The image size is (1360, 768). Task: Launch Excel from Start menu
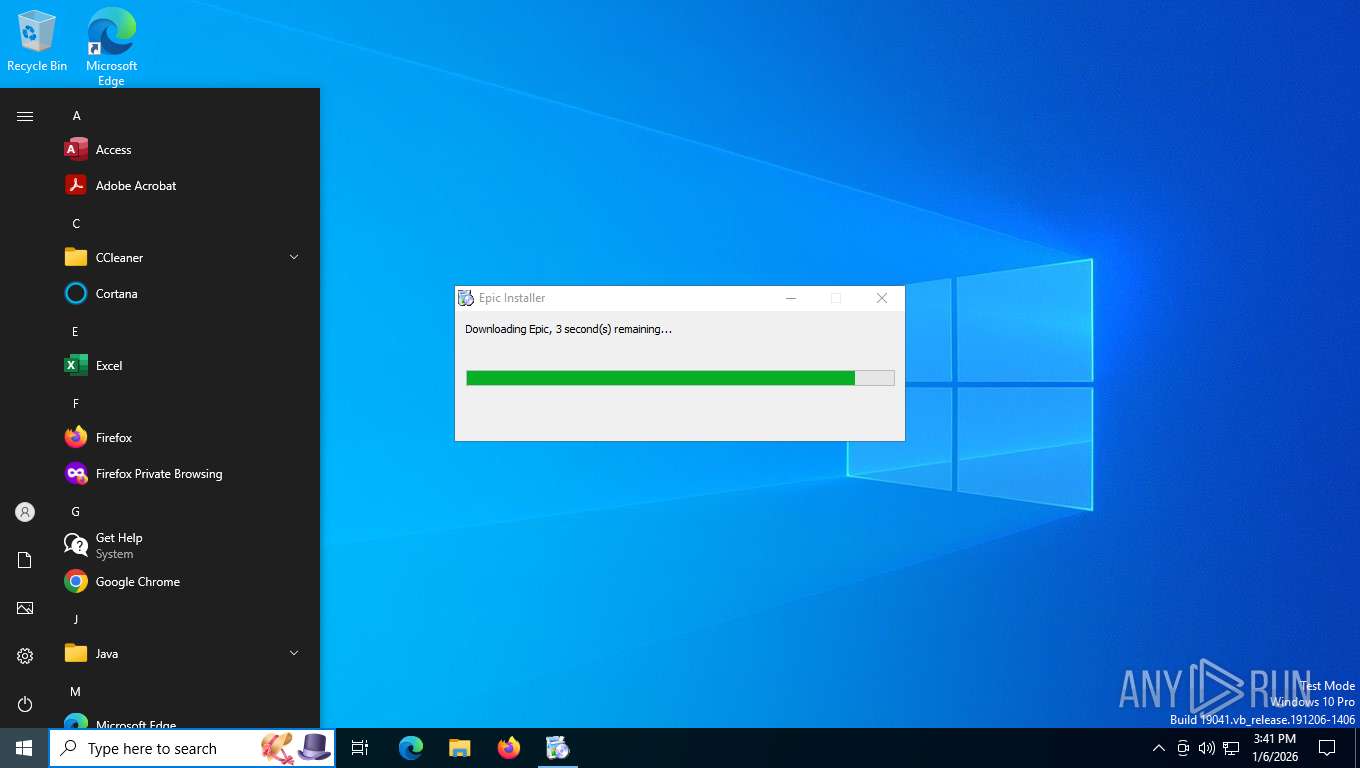pyautogui.click(x=185, y=366)
